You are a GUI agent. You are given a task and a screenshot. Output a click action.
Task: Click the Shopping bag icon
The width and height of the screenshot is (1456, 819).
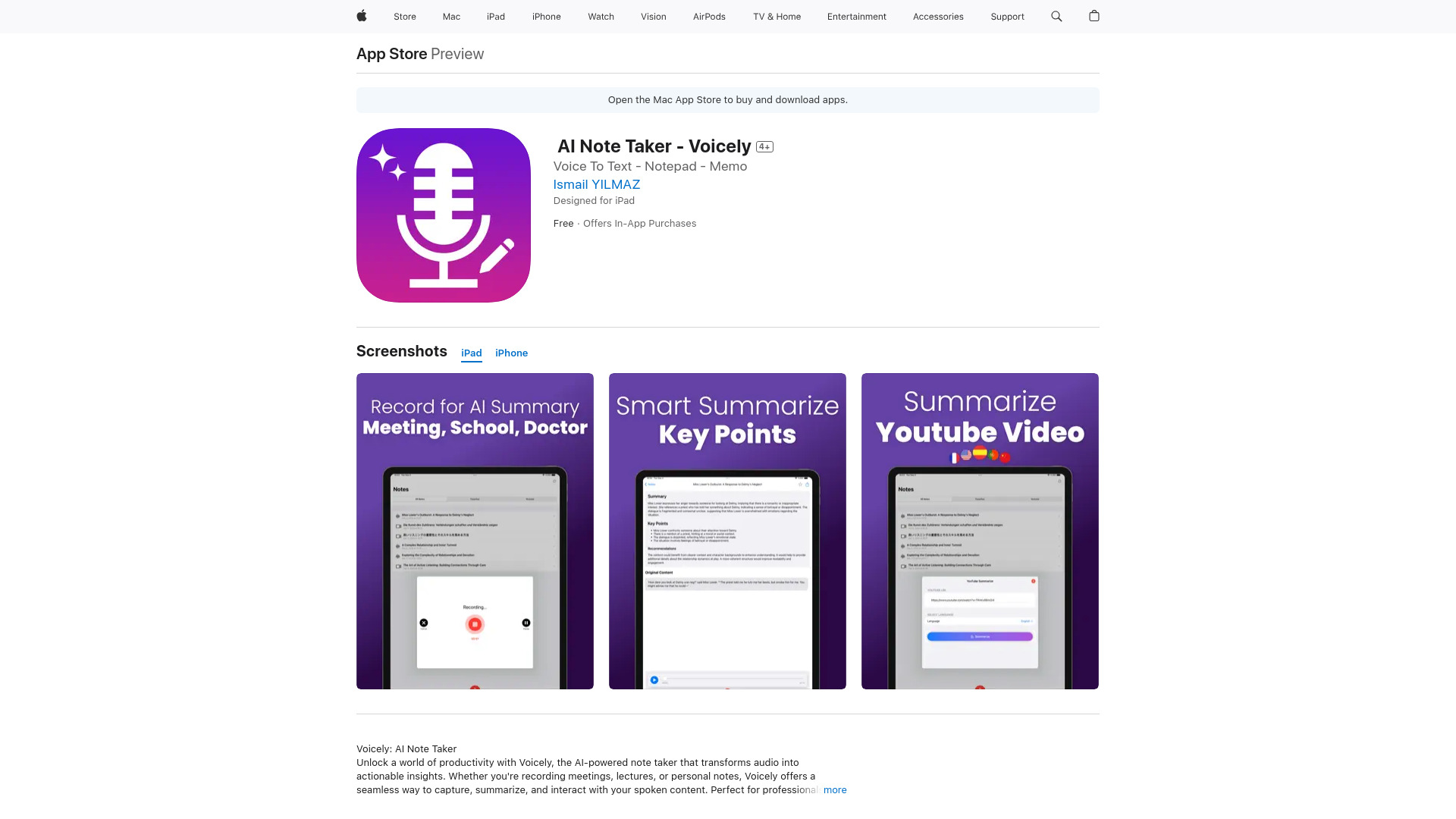1094,16
